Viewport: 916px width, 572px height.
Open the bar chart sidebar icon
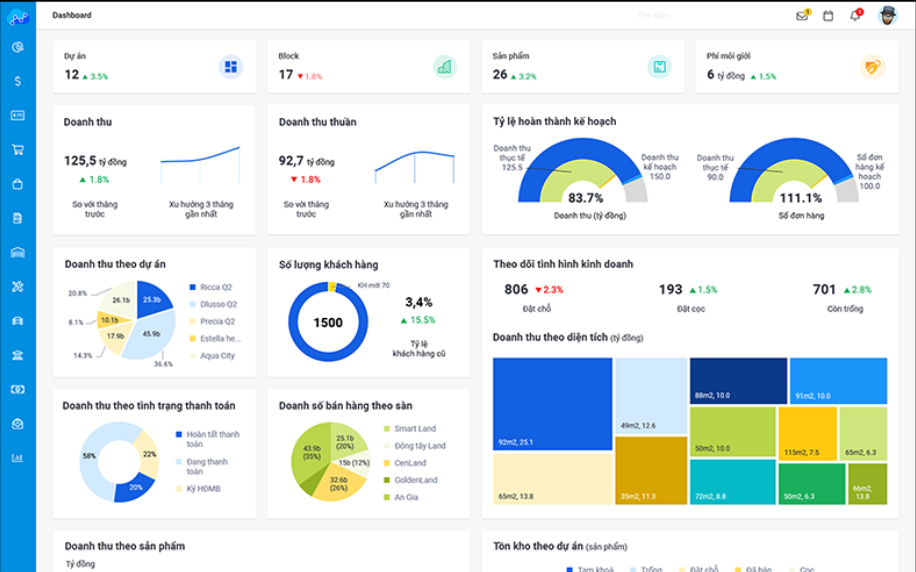pos(18,458)
